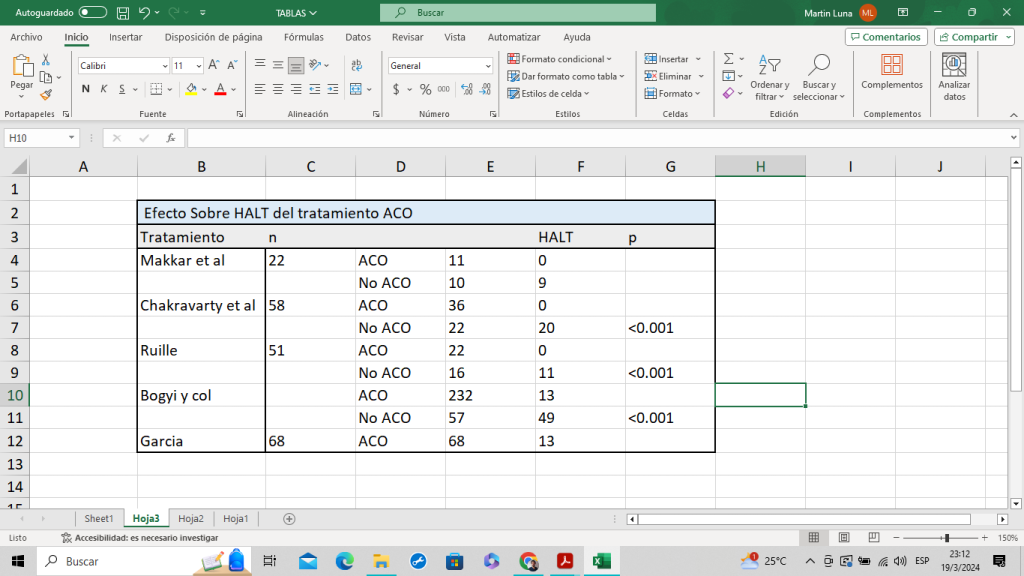Click the Save icon in title bar

pyautogui.click(x=121, y=13)
